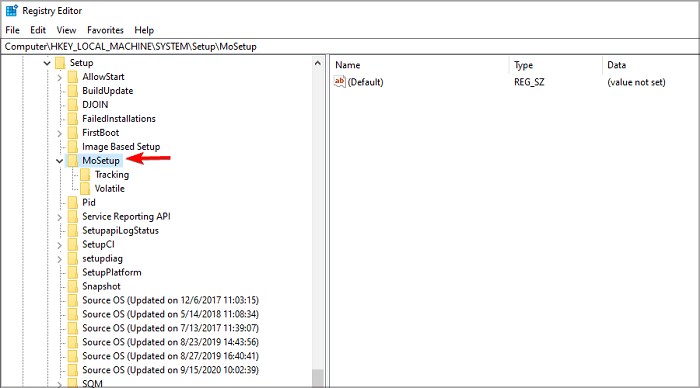Click the tree pane scrollbar thumb
Image resolution: width=700 pixels, height=388 pixels.
point(317,378)
